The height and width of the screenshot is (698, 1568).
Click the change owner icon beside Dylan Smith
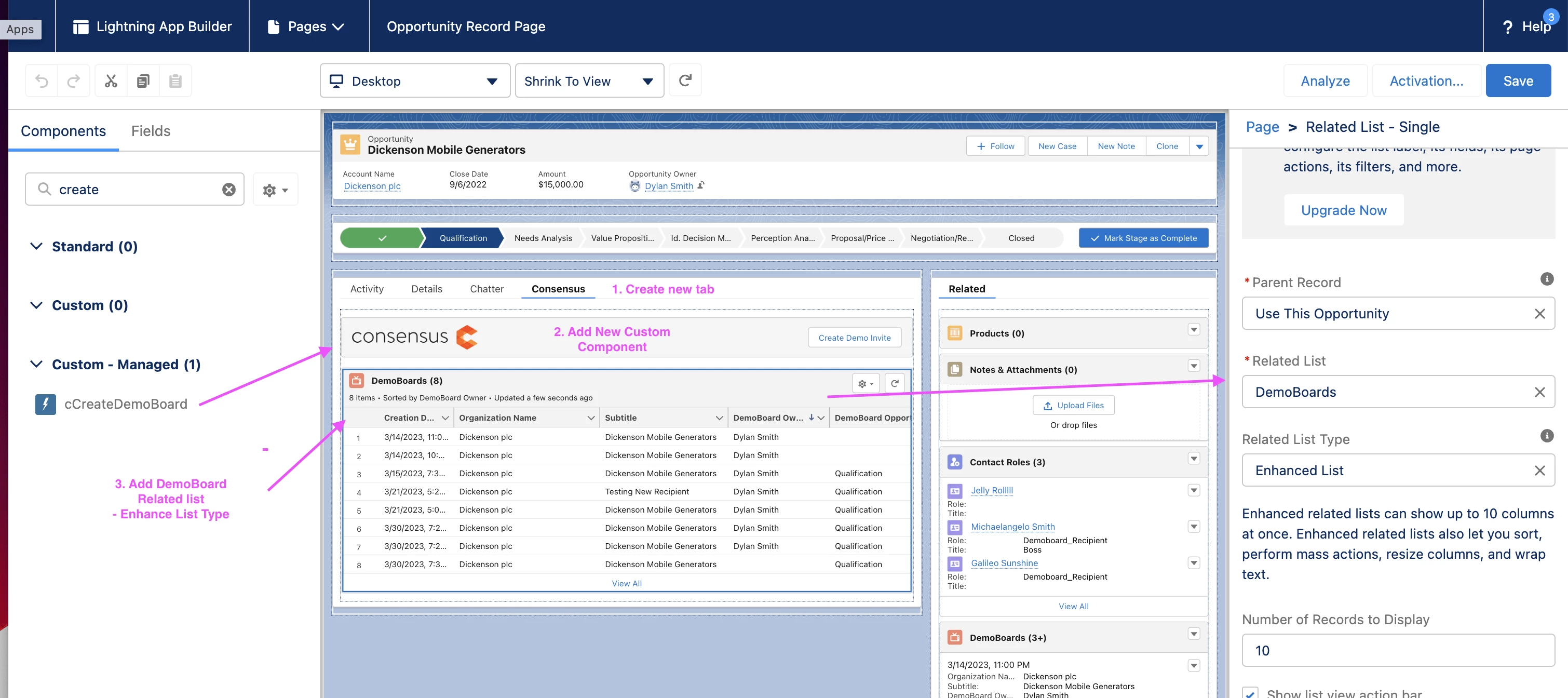point(701,185)
